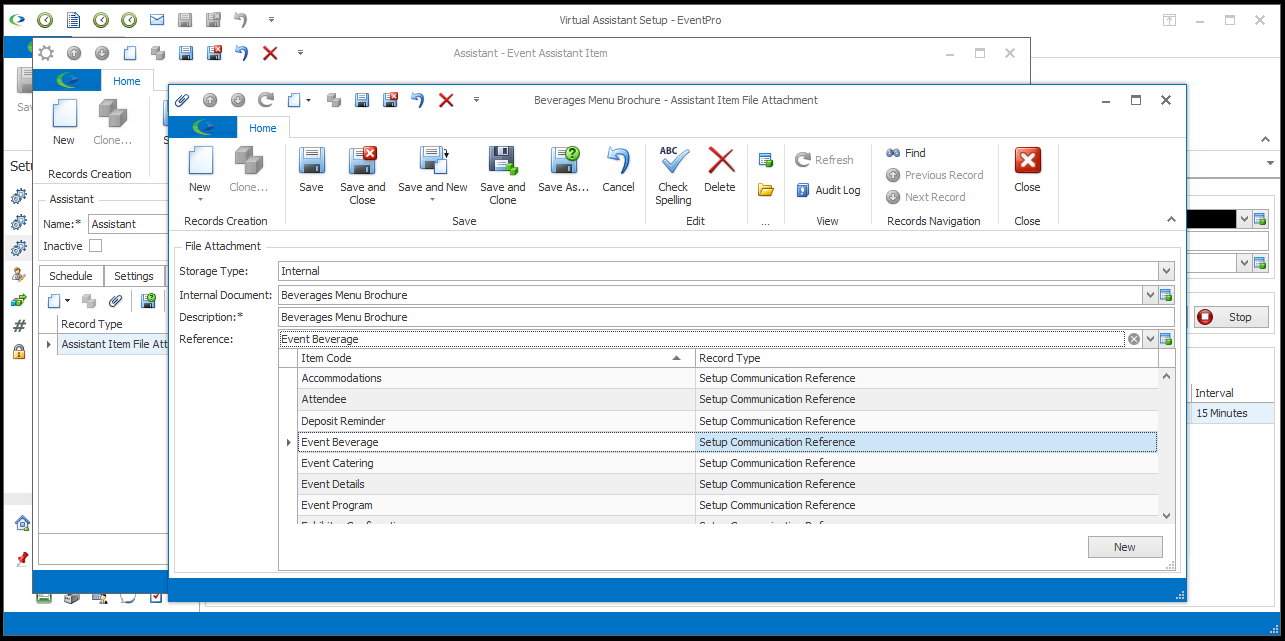Click the Save As ribbon button
Viewport: 1285px width, 641px height.
(x=563, y=170)
